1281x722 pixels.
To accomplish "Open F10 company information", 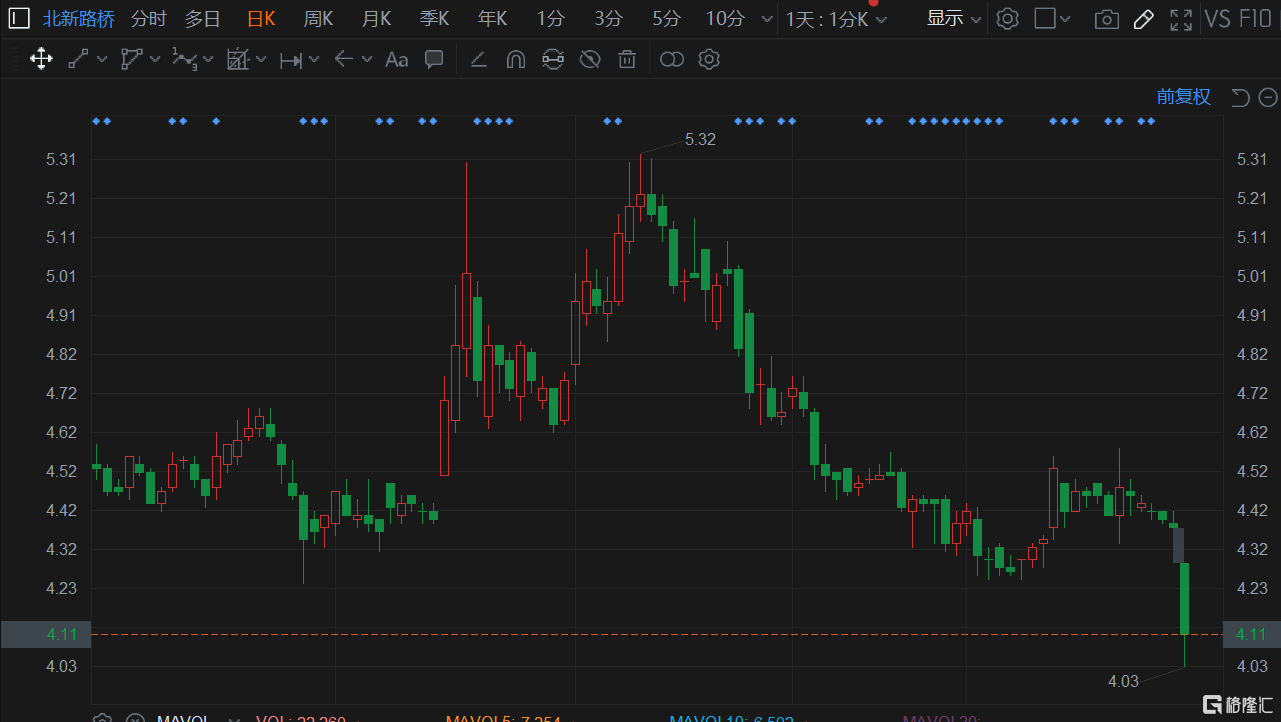I will [x=1256, y=18].
